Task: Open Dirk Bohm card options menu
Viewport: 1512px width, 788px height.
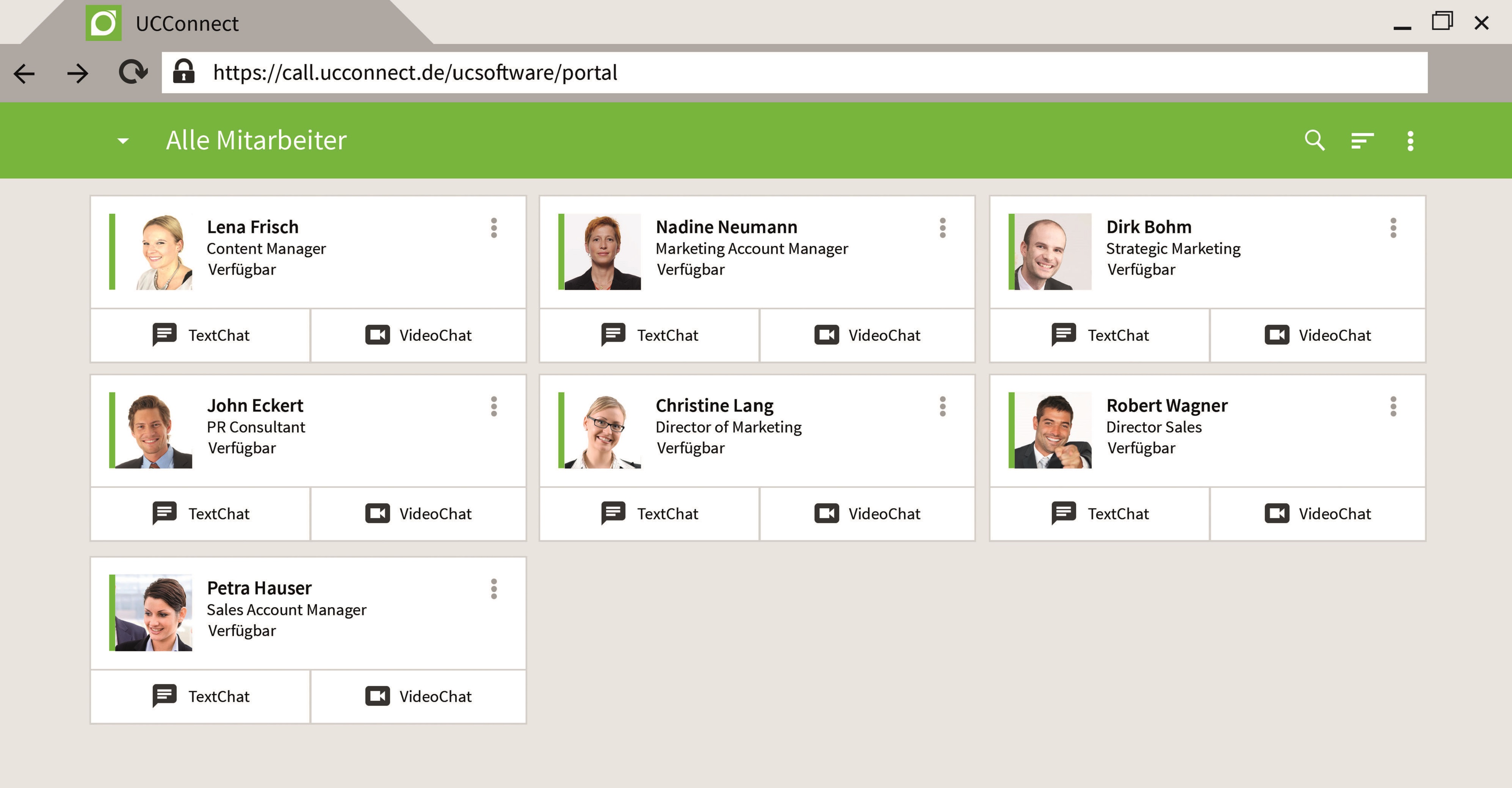Action: [x=1393, y=228]
